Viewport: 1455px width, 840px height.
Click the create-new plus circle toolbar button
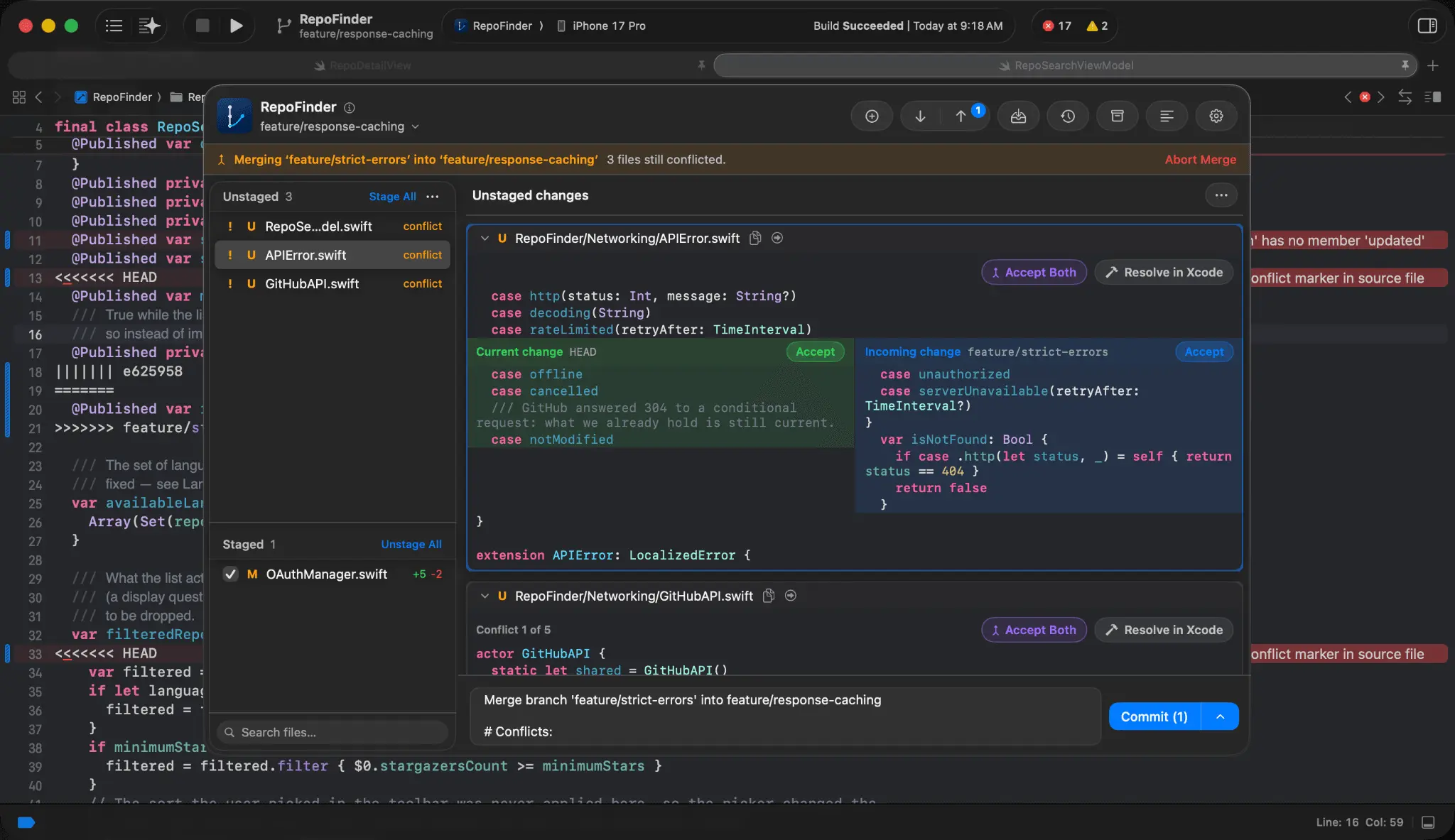point(872,116)
